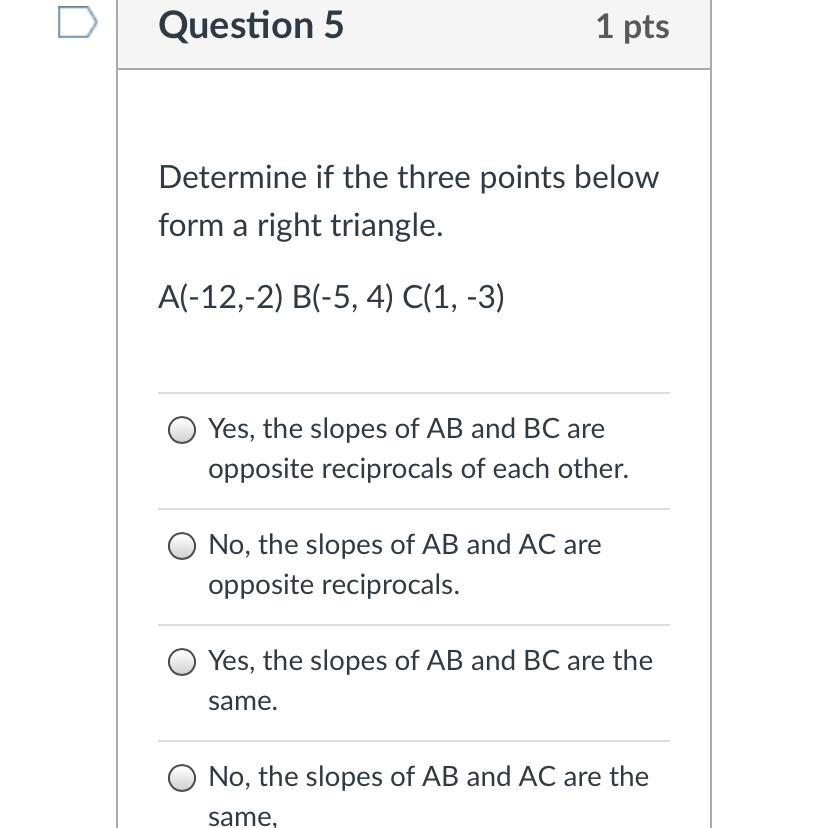The width and height of the screenshot is (828, 828).
Task: Select radio for 'Yes, AB and BC opposite reciprocals'
Action: [182, 430]
